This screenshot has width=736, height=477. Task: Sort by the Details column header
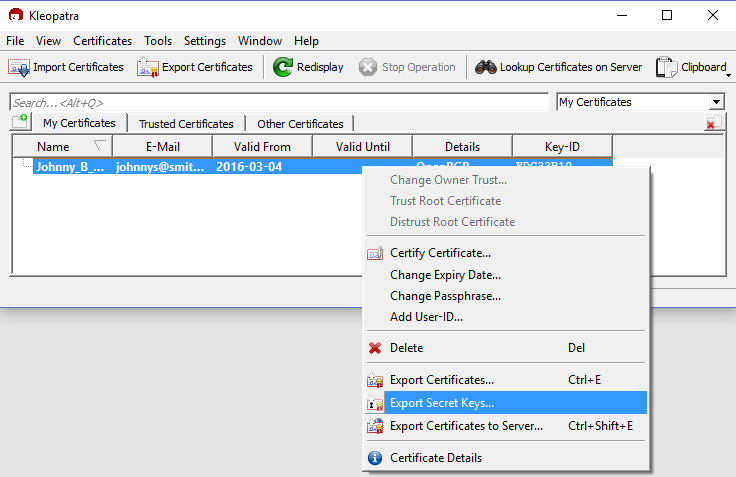[462, 146]
